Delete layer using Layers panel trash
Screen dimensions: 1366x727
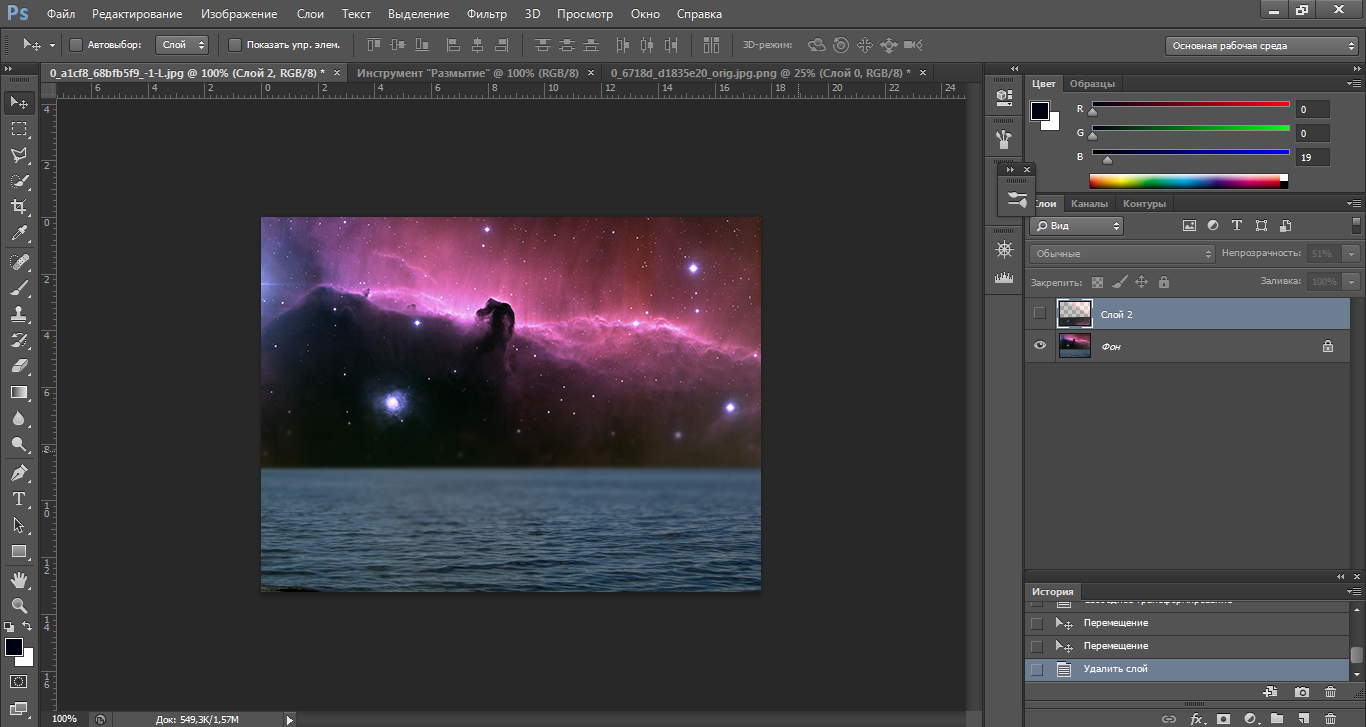tap(1329, 718)
